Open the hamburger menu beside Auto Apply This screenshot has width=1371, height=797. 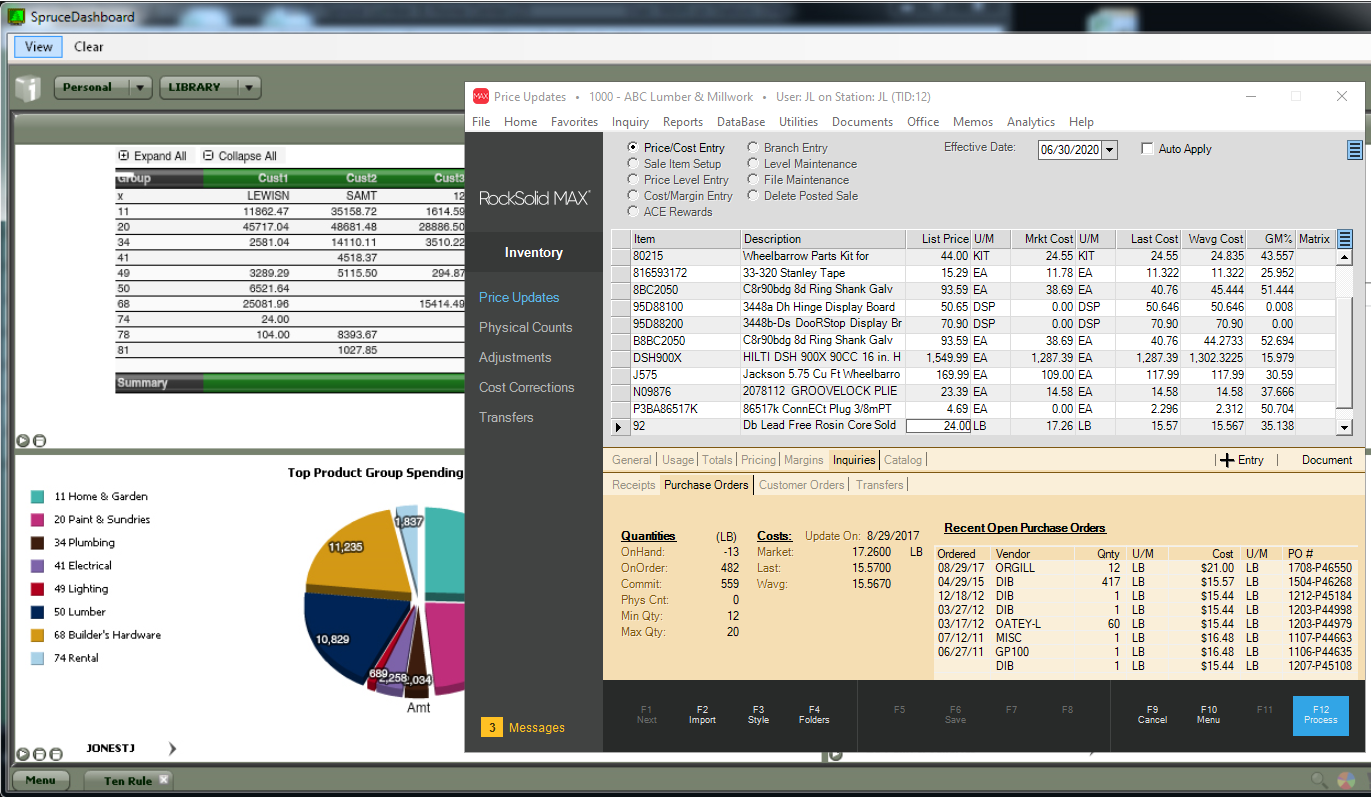[1355, 150]
